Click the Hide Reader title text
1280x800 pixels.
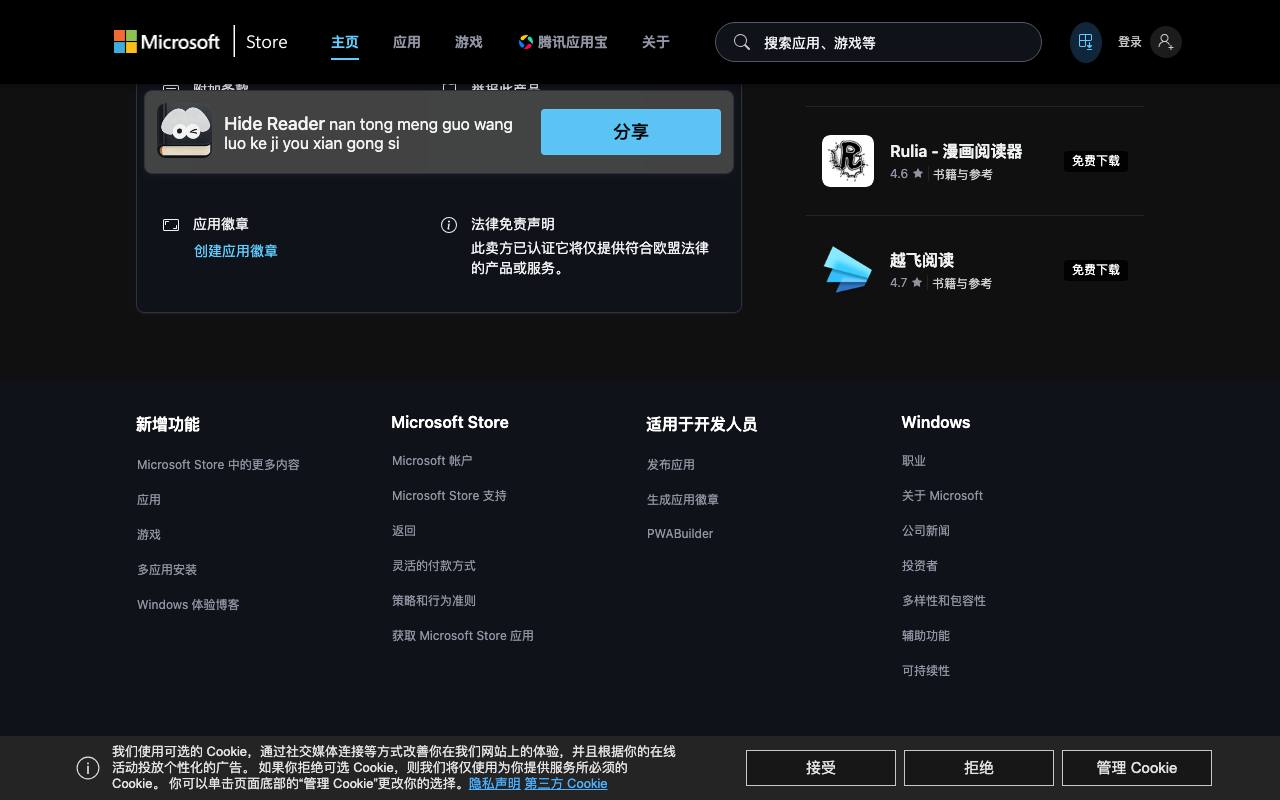pos(274,124)
